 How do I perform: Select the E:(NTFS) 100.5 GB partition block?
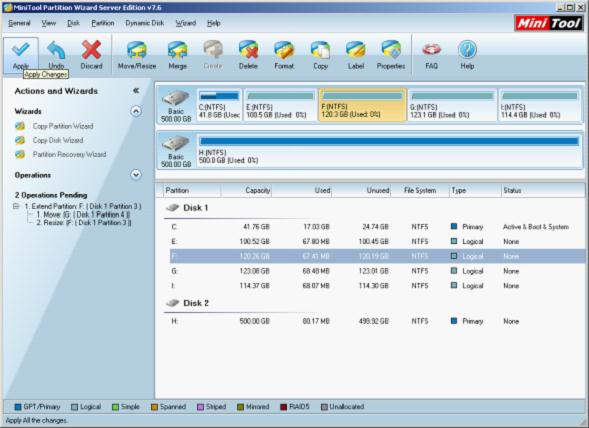pyautogui.click(x=280, y=105)
